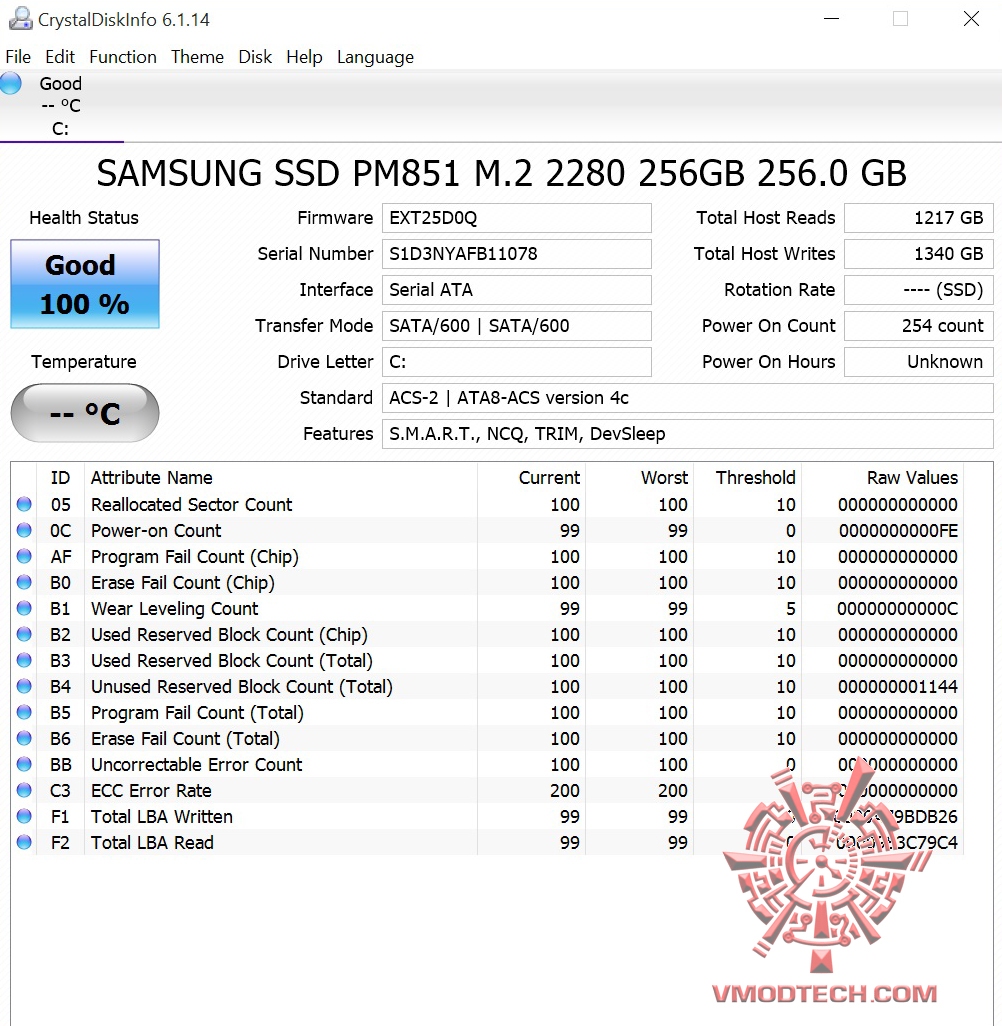
Task: Select the C: drive tab label
Action: click(60, 128)
